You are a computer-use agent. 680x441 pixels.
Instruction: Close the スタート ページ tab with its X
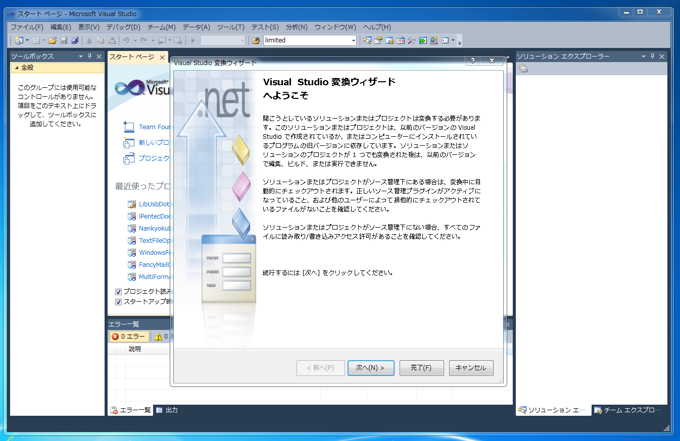[162, 57]
